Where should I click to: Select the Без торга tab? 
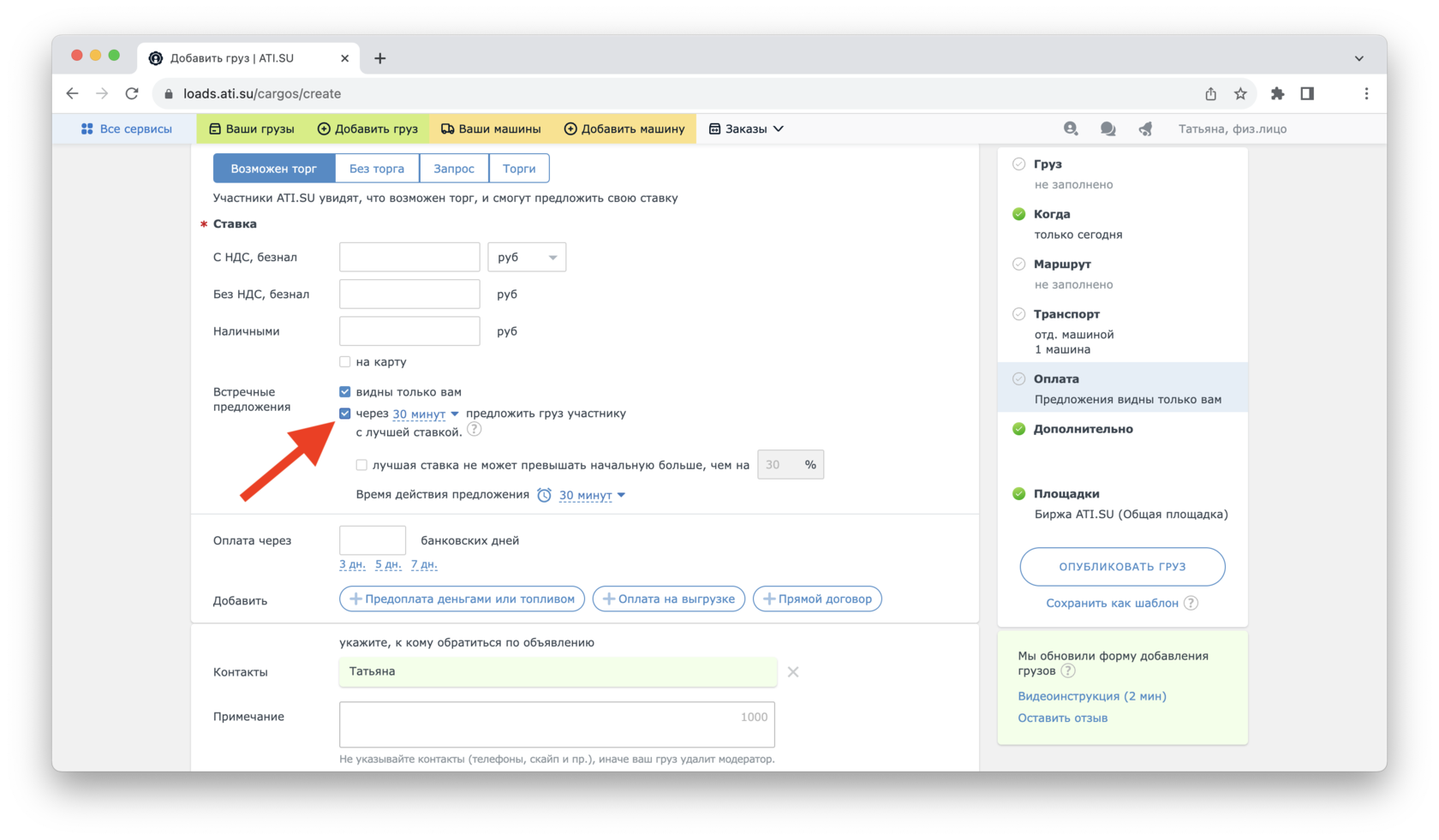tap(377, 169)
